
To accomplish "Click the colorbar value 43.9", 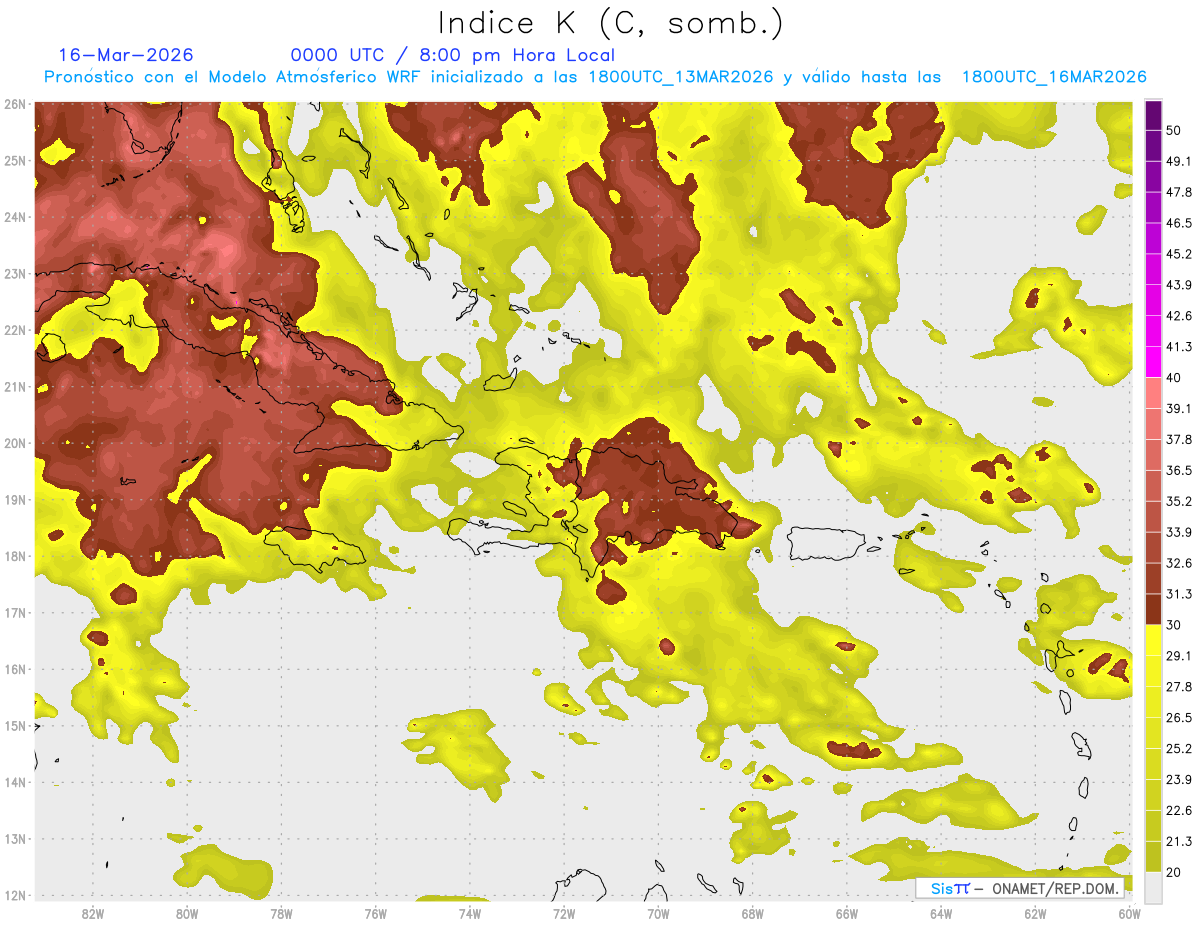I will [x=1179, y=285].
